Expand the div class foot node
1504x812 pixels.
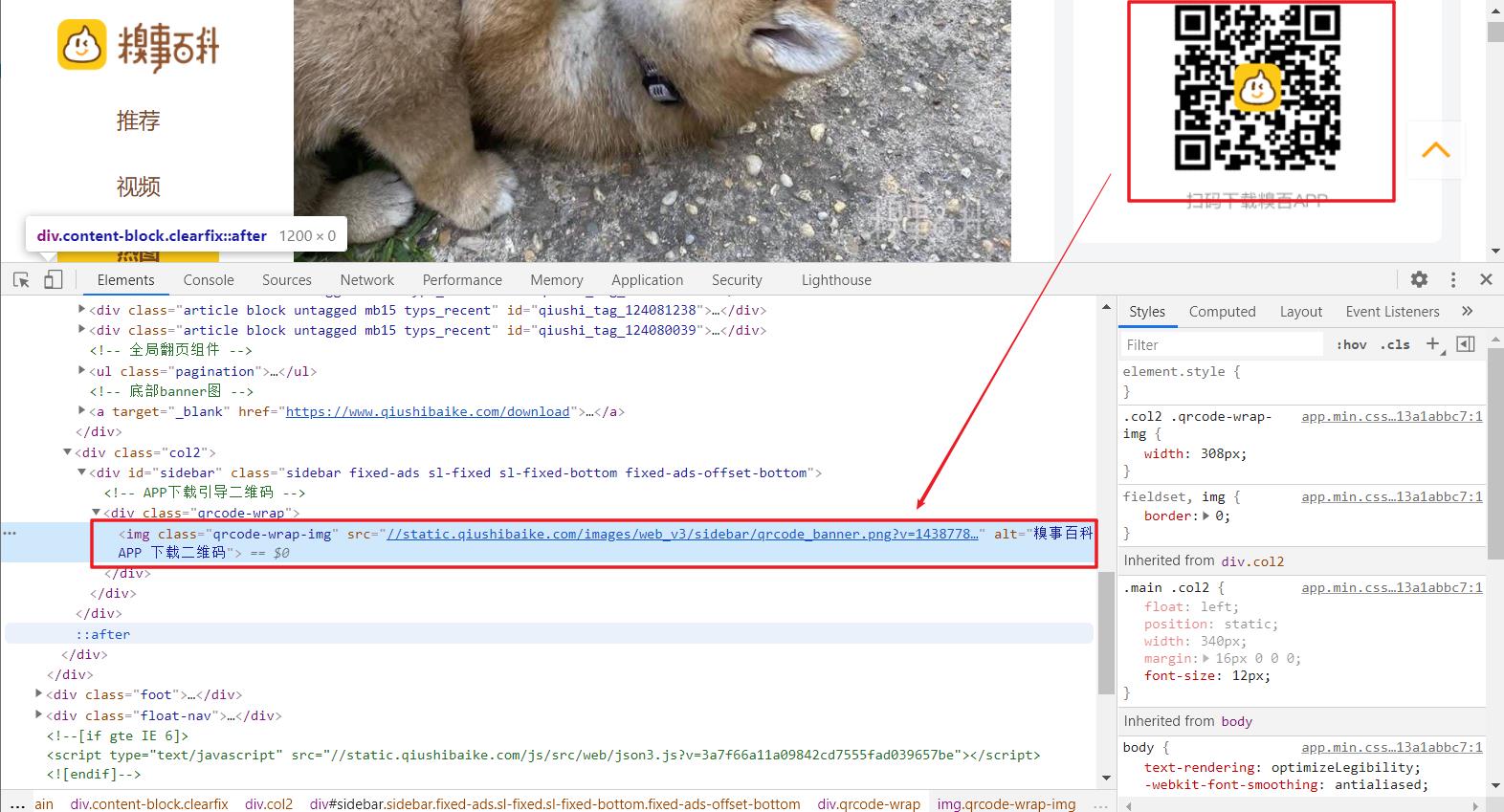pyautogui.click(x=38, y=694)
